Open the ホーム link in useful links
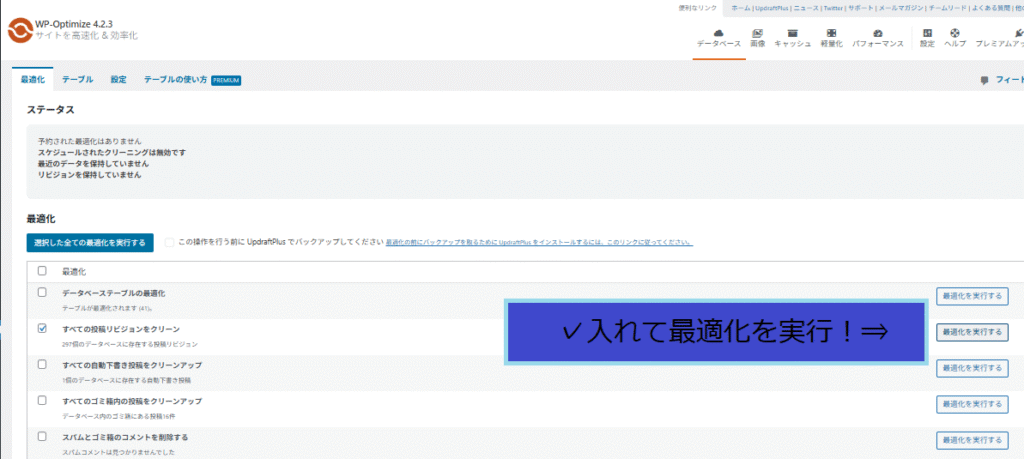The width and height of the screenshot is (1024, 459). coord(741,8)
